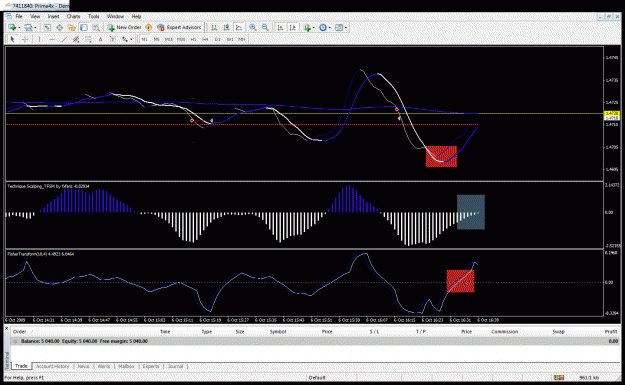This screenshot has height=385, width=625.
Task: Open the Charts menu
Action: [x=73, y=16]
